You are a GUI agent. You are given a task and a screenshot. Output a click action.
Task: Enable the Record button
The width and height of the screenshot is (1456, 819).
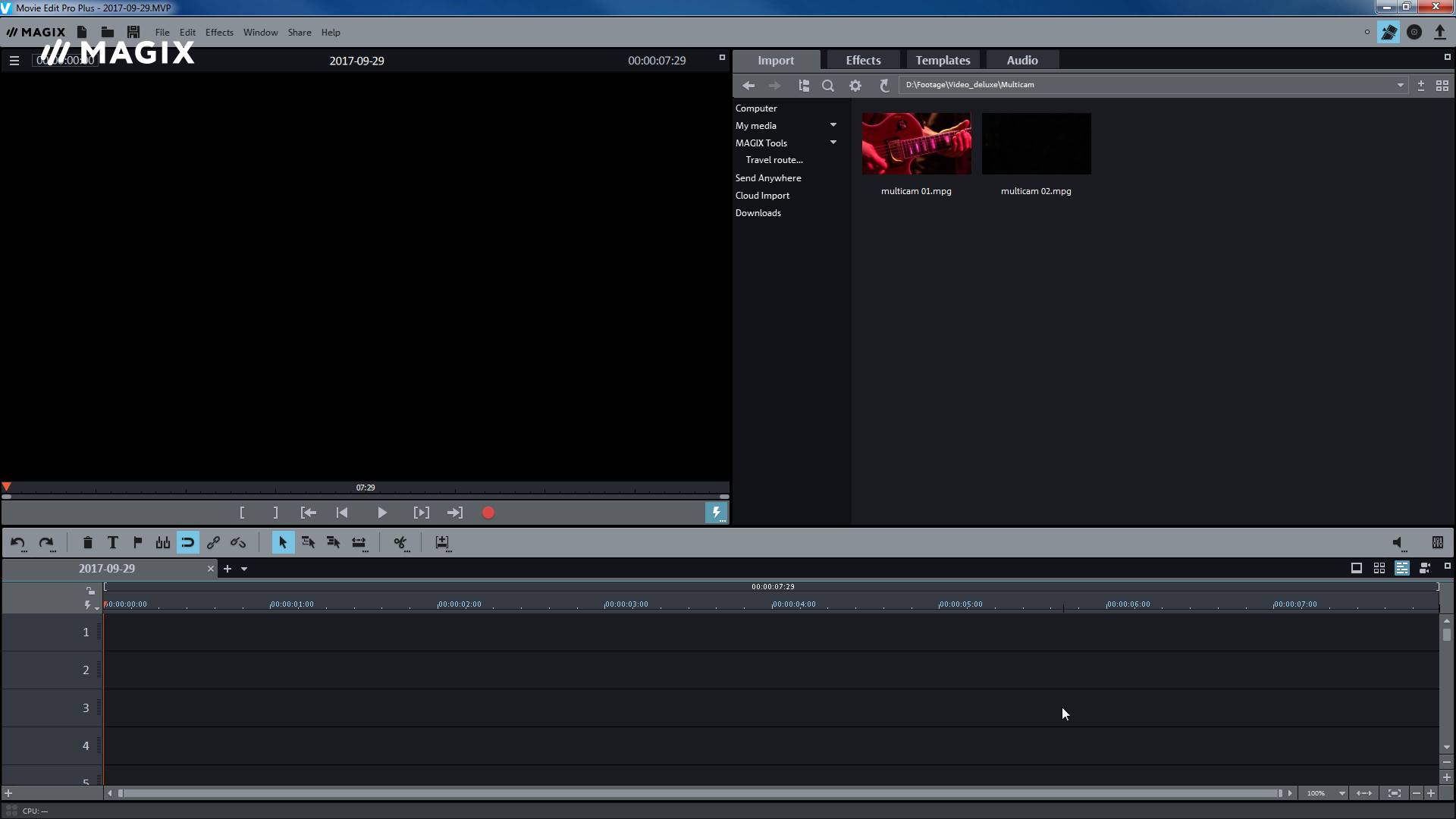pyautogui.click(x=488, y=512)
